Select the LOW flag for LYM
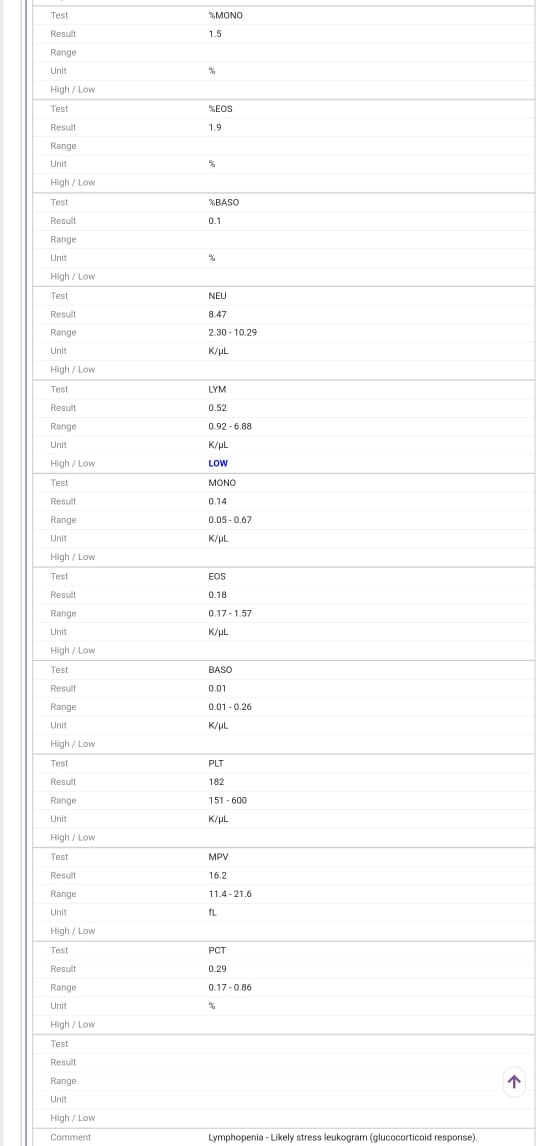 pos(218,463)
